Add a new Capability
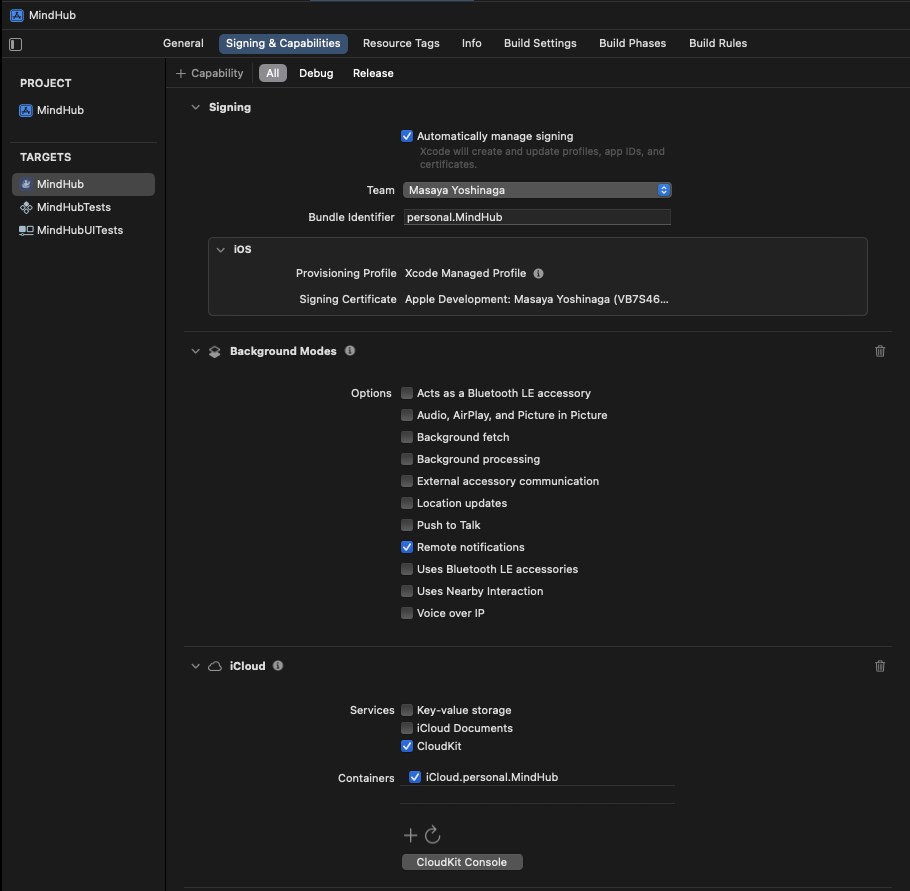This screenshot has height=891, width=910. [210, 74]
